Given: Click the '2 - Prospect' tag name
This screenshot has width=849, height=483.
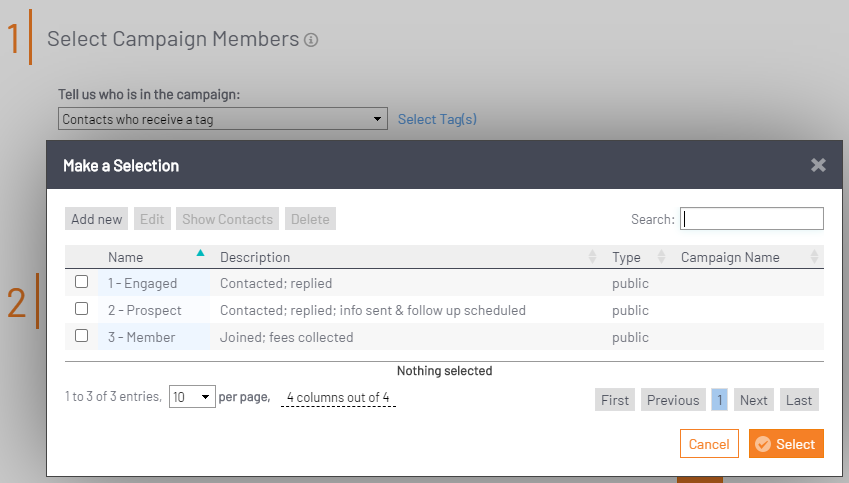Looking at the screenshot, I should [145, 310].
